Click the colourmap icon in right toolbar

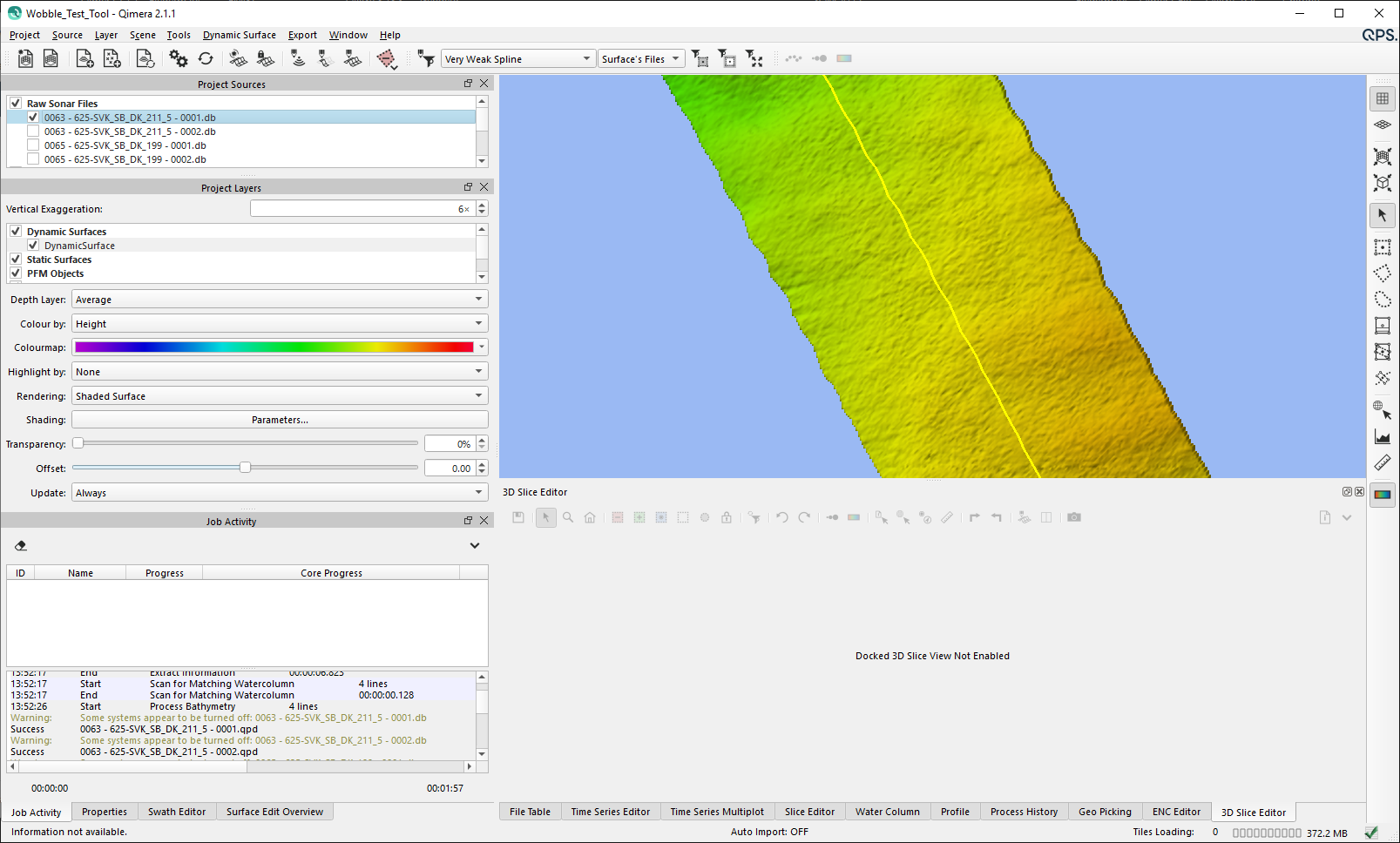1383,495
